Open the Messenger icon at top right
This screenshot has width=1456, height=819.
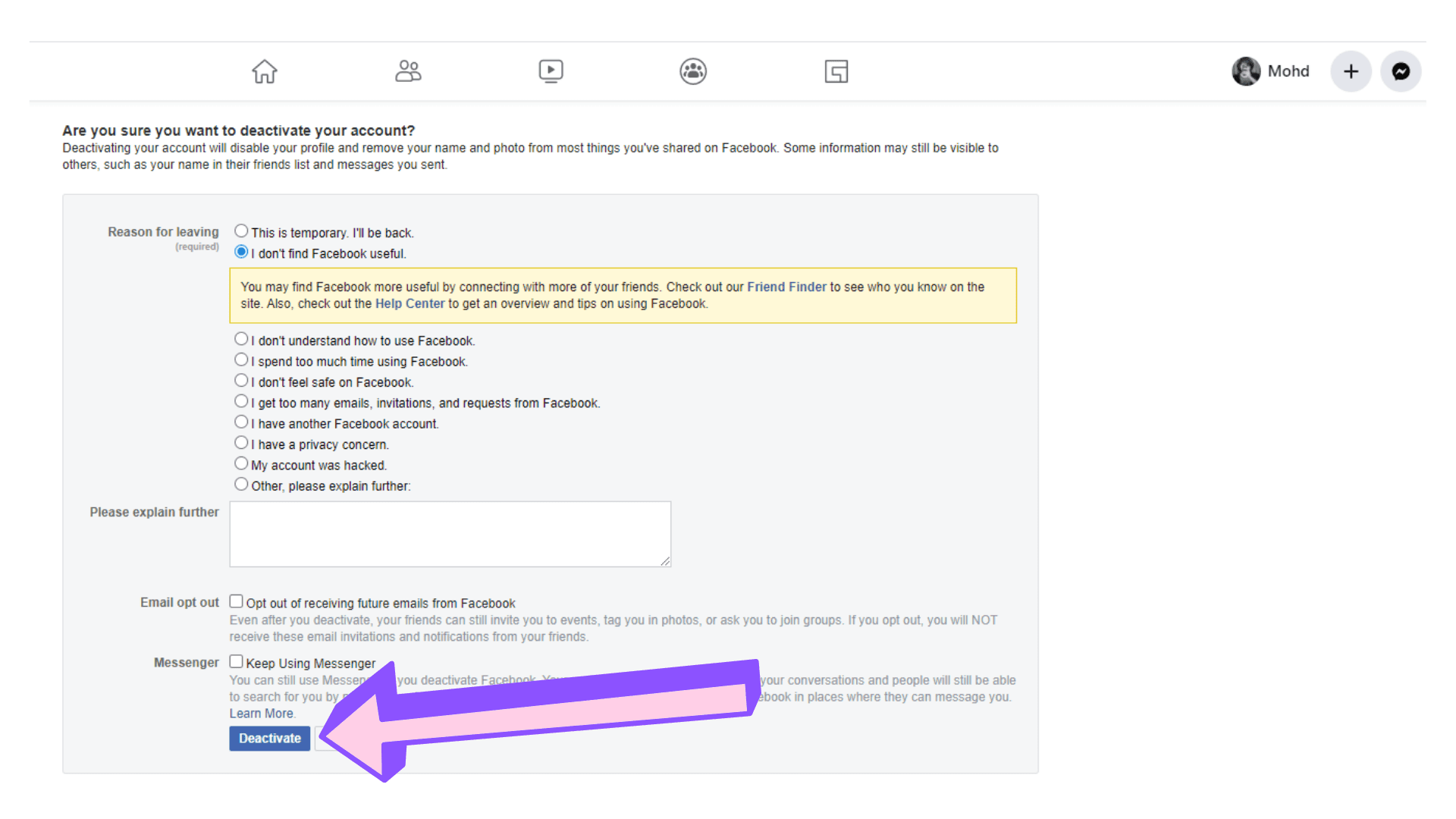tap(1401, 71)
